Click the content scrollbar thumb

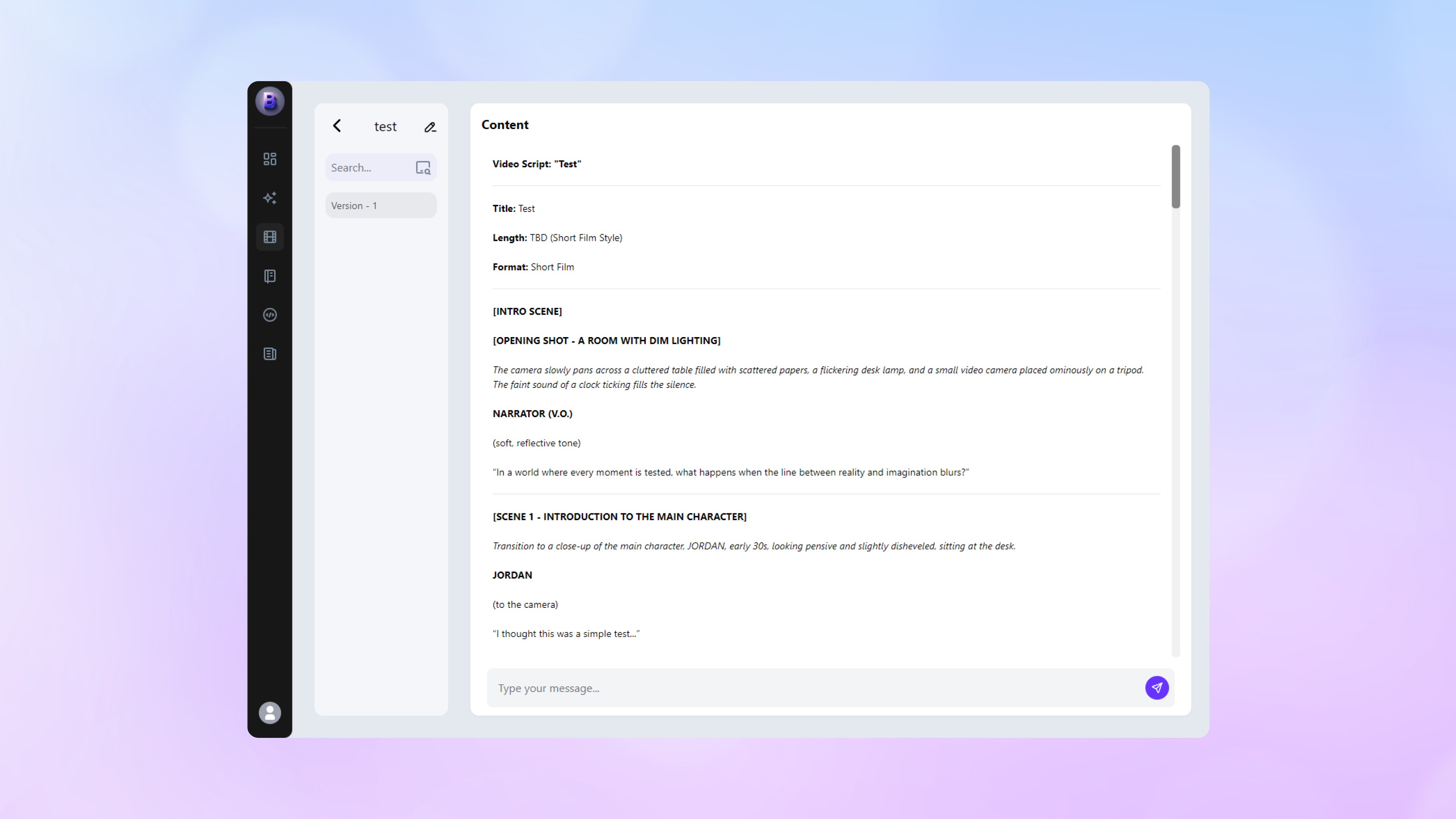pos(1176,176)
